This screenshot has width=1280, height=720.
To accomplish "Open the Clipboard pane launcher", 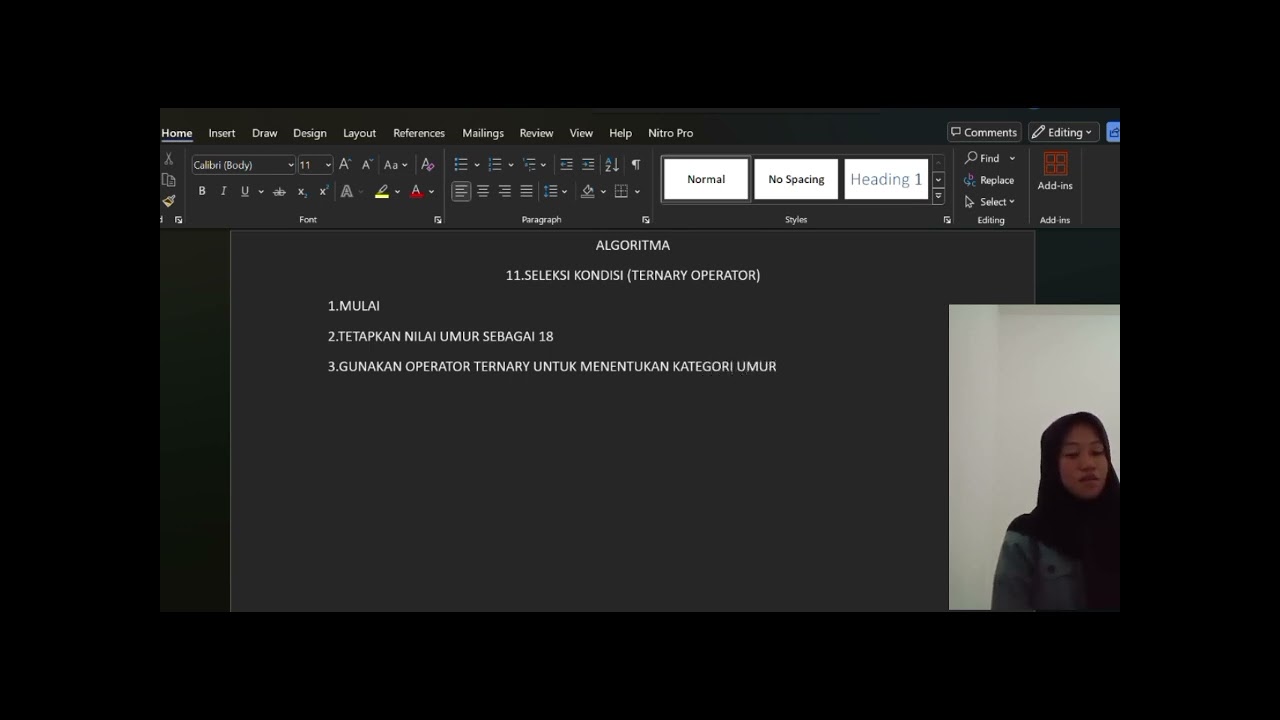I will pyautogui.click(x=179, y=220).
